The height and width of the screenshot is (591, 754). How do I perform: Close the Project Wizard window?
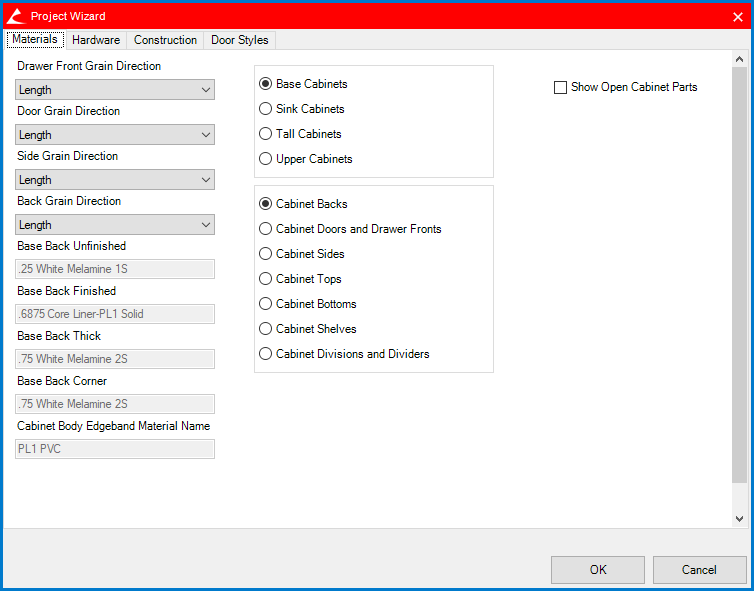tap(738, 17)
